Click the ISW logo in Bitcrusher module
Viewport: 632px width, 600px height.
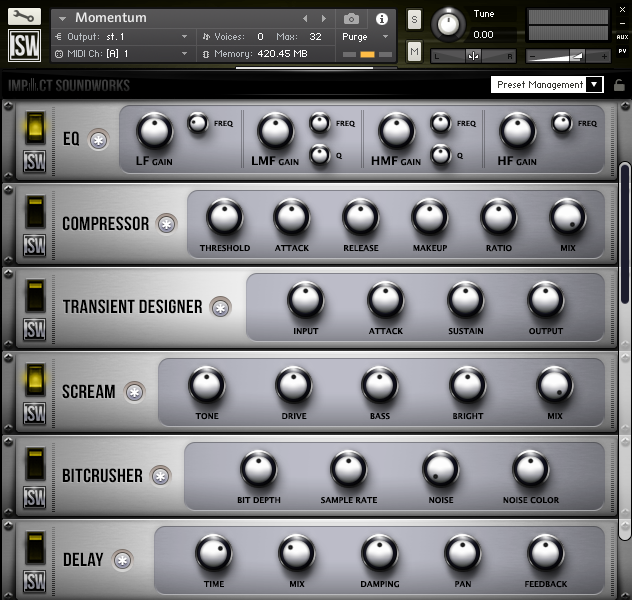coord(34,497)
